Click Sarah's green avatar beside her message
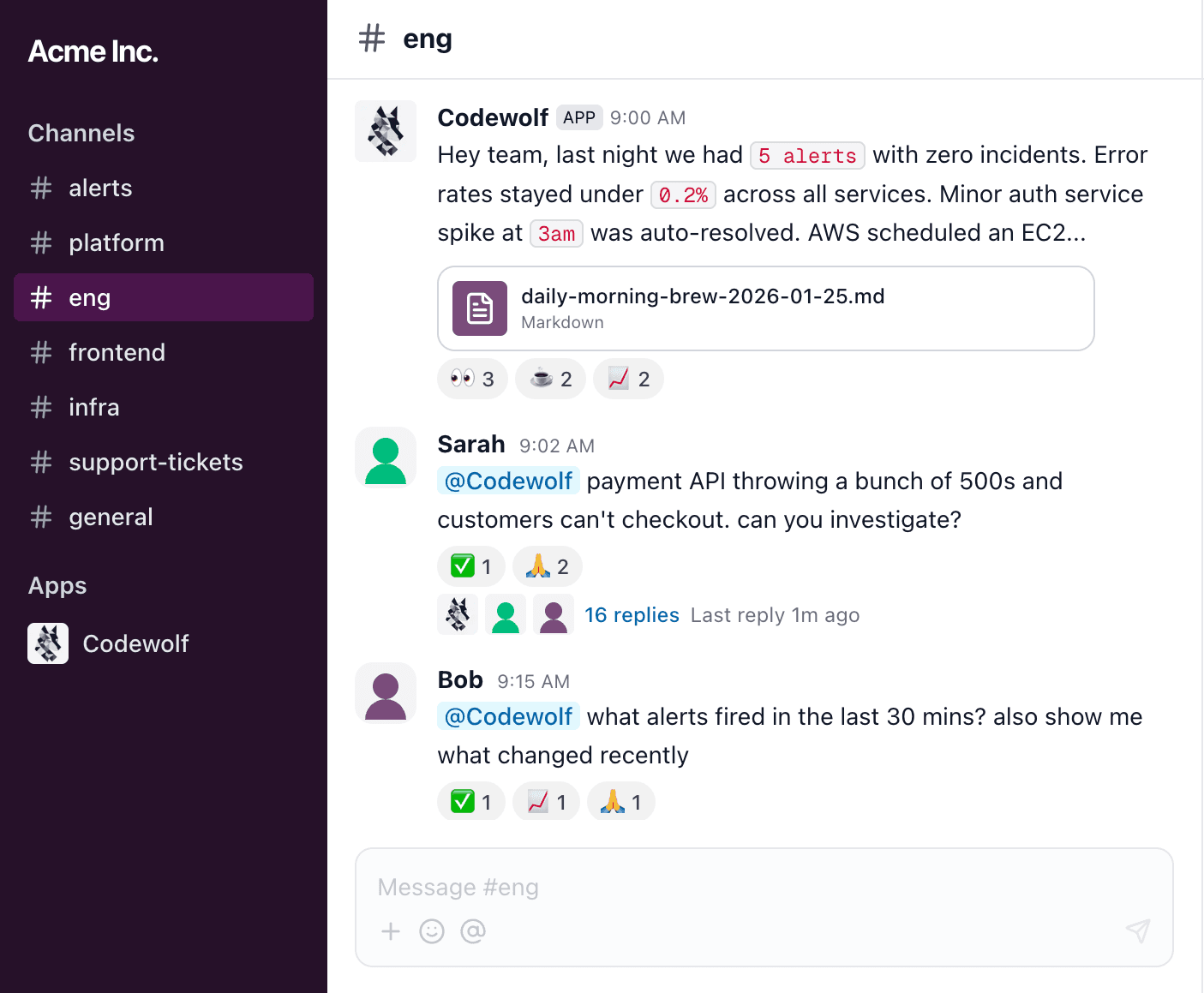 point(386,458)
